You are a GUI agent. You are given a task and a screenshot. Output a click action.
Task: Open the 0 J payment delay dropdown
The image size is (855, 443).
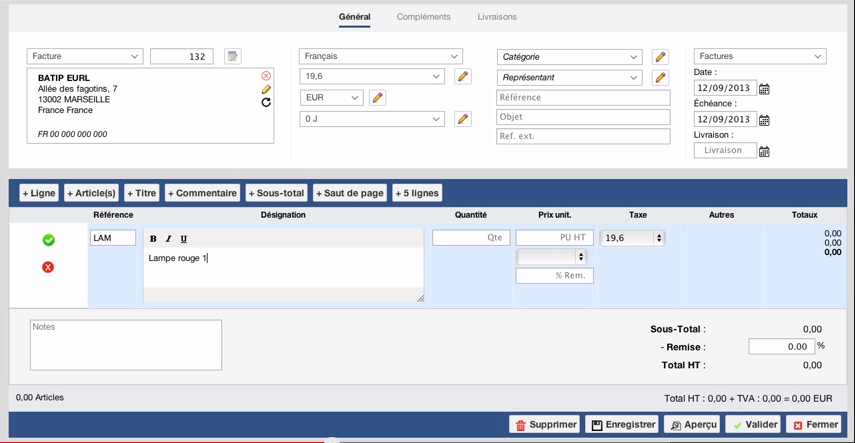[x=372, y=119]
